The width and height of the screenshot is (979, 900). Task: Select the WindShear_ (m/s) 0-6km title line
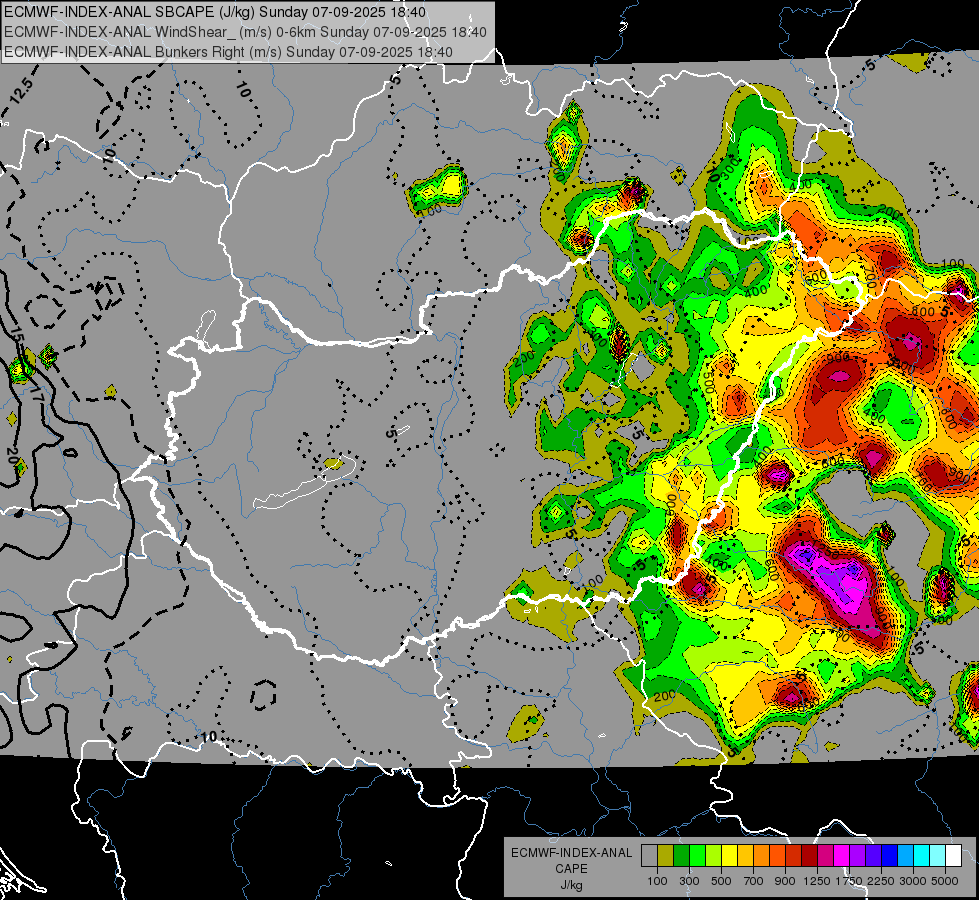click(245, 32)
